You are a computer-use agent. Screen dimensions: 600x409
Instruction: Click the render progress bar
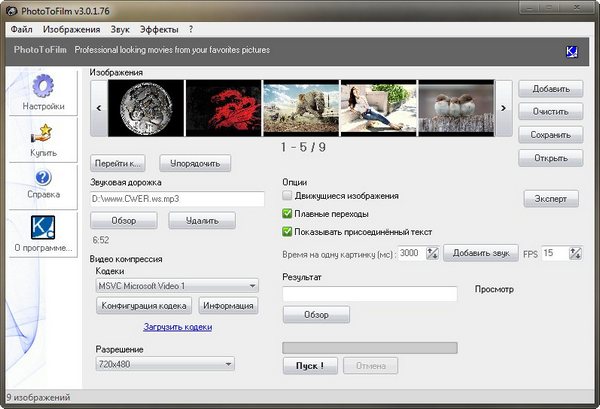pyautogui.click(x=370, y=347)
